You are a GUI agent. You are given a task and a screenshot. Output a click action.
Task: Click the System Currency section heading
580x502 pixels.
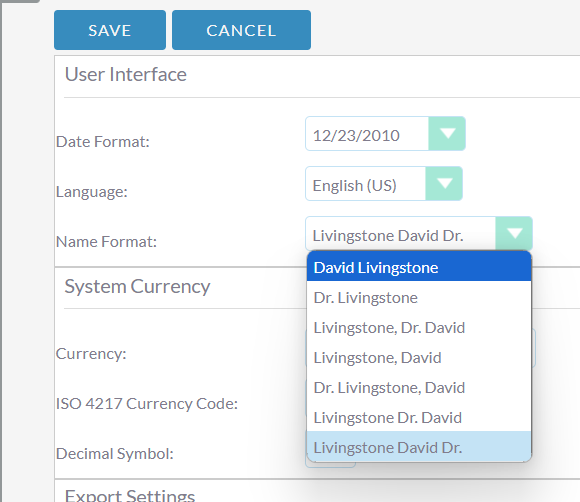tap(137, 287)
